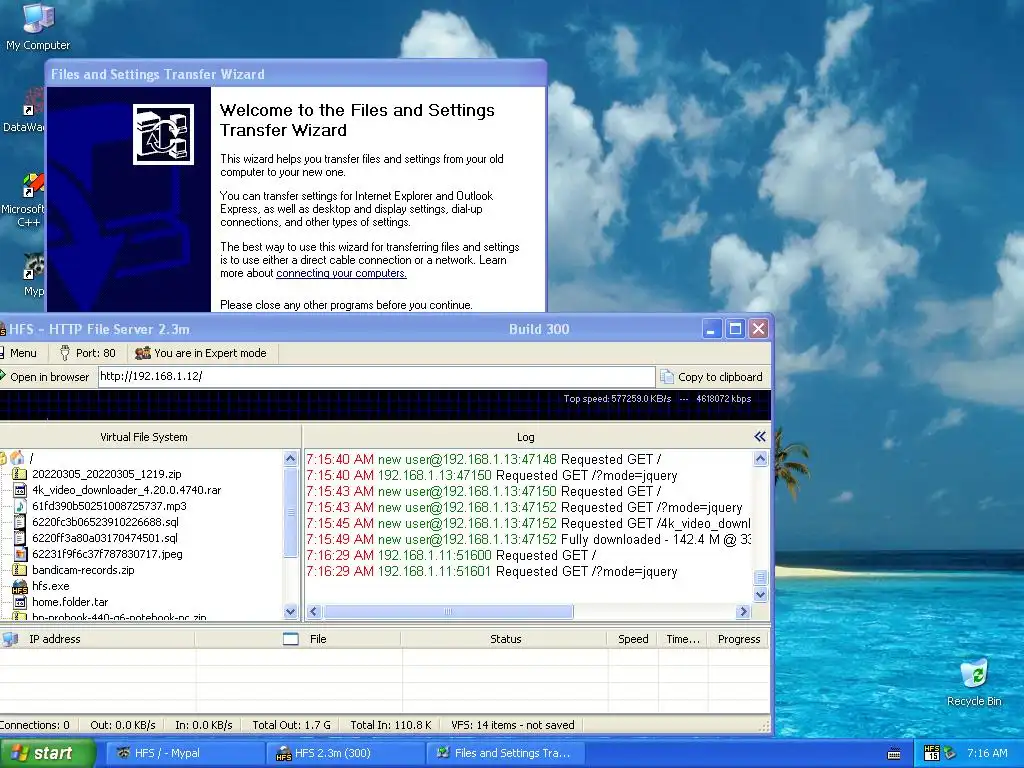Open the Mypal raccoon desktop shortcut
Viewport: 1024px width, 768px height.
coord(33,274)
